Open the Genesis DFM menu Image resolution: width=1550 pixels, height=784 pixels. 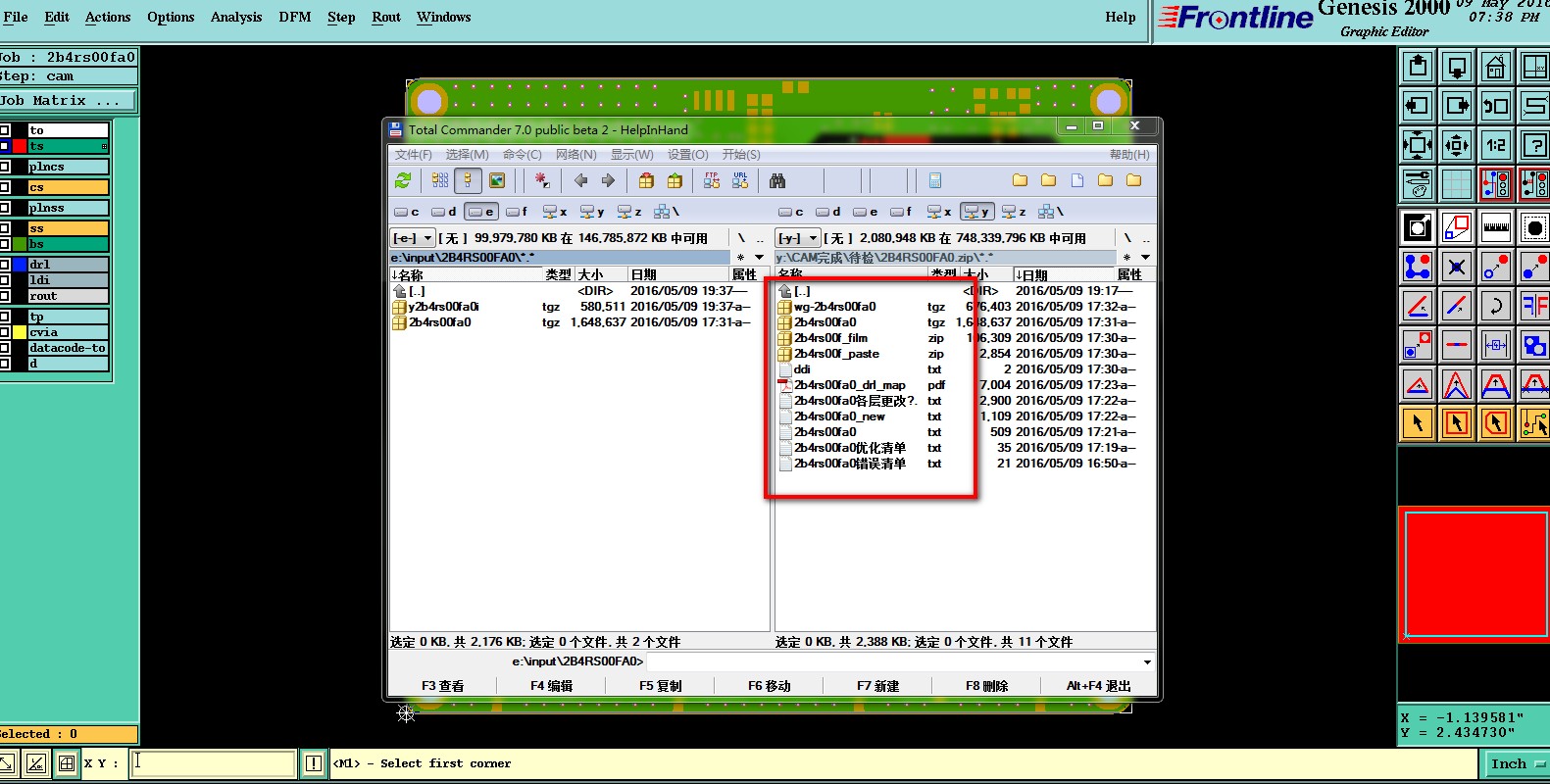click(295, 17)
